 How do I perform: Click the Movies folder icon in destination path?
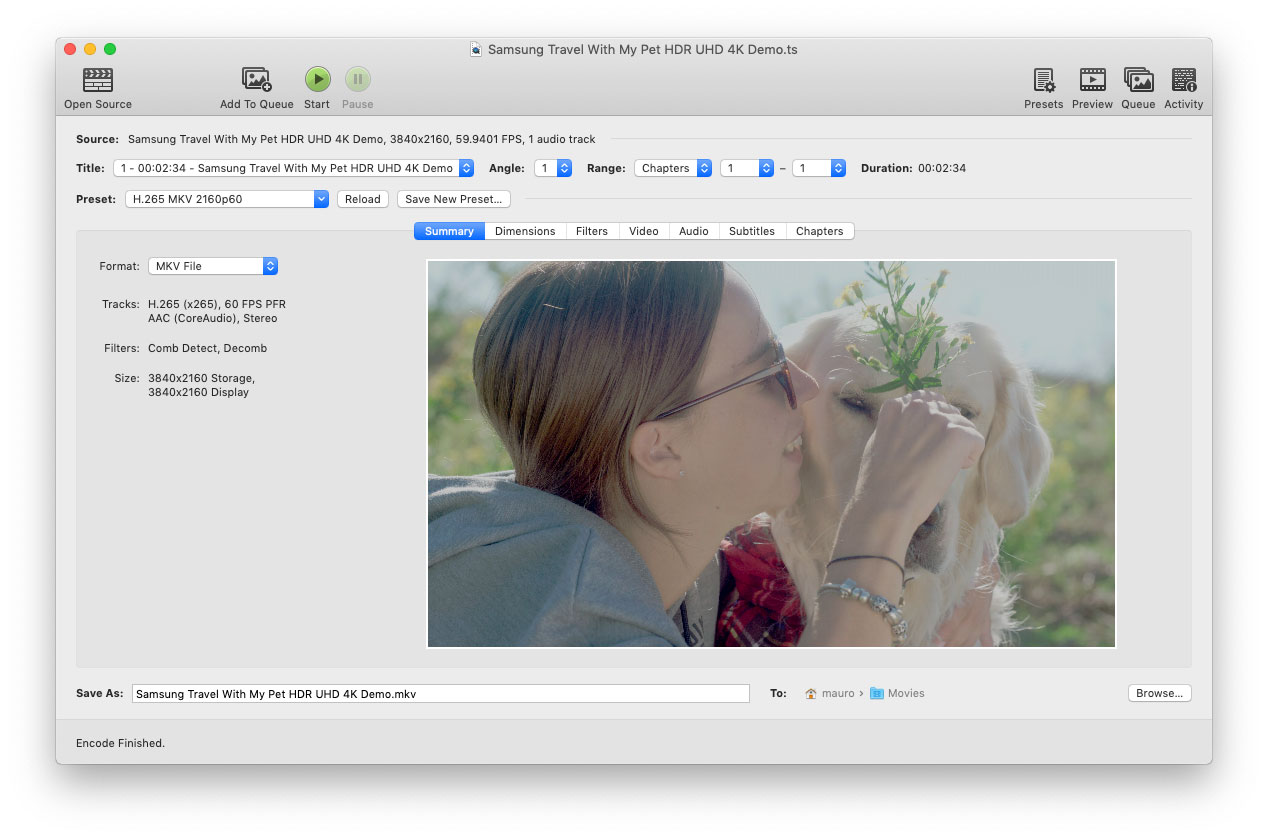click(877, 693)
